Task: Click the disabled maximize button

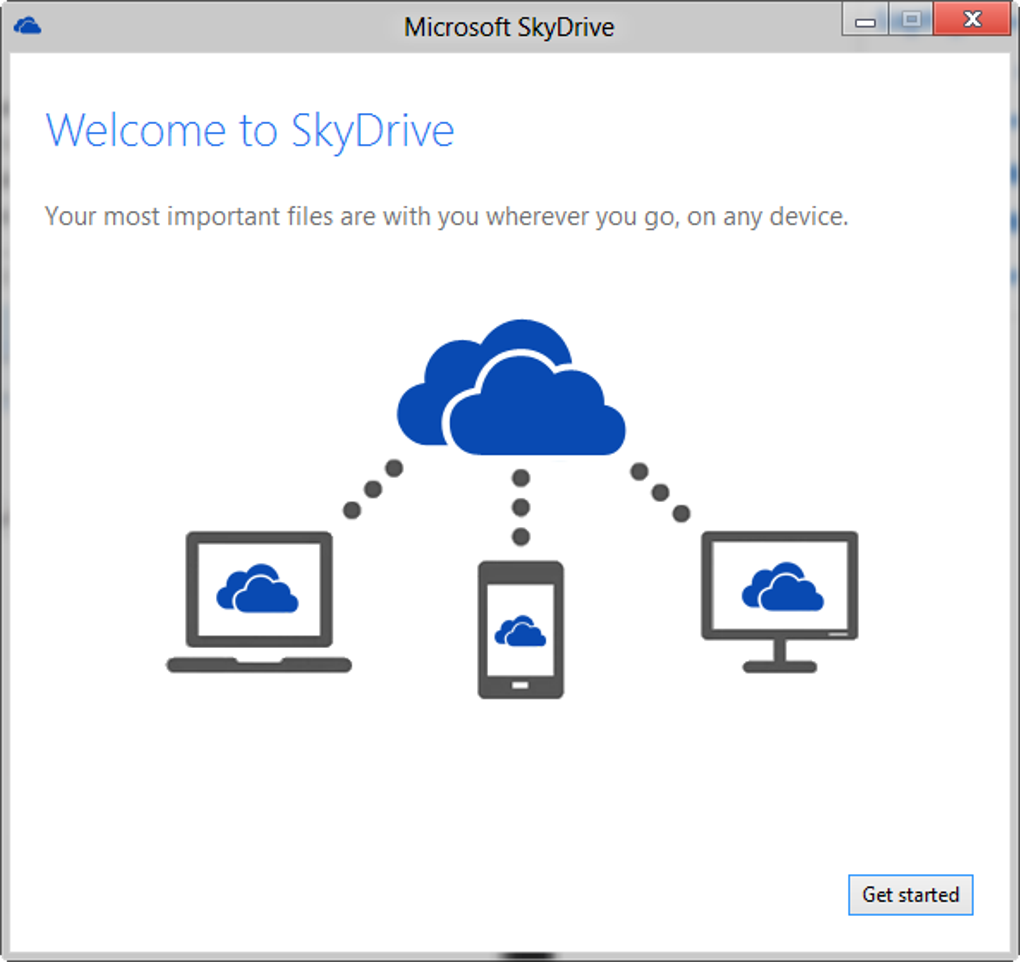Action: coord(911,19)
